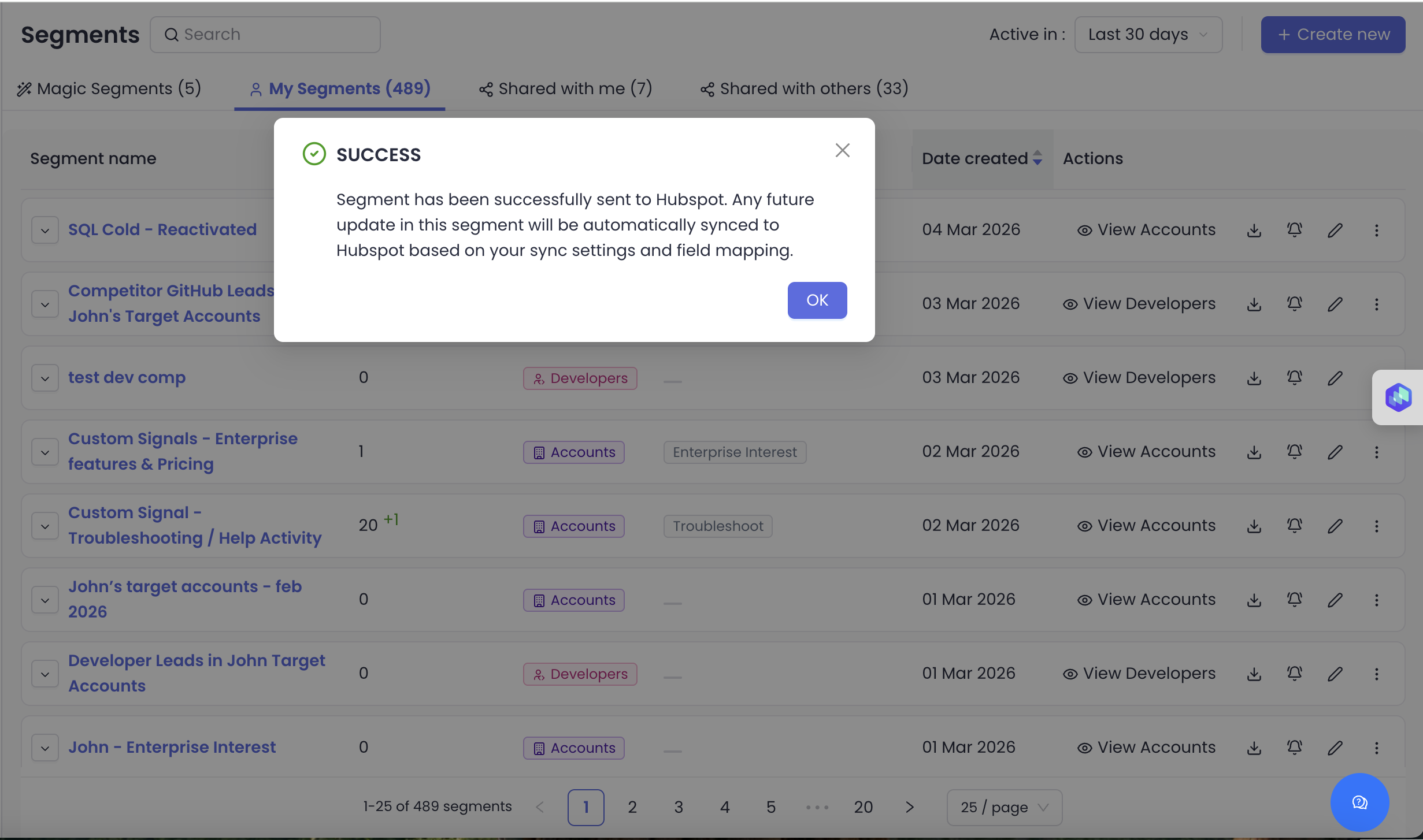Set alert bell for test dev comp
The height and width of the screenshot is (840, 1423).
coord(1294,378)
